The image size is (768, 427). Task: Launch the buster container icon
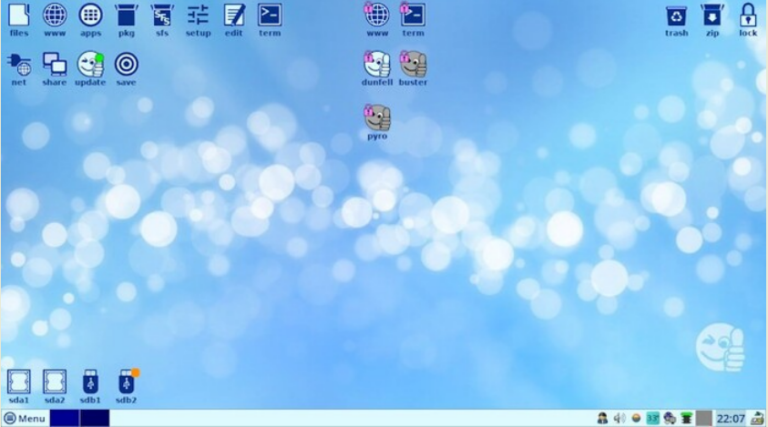coord(413,65)
